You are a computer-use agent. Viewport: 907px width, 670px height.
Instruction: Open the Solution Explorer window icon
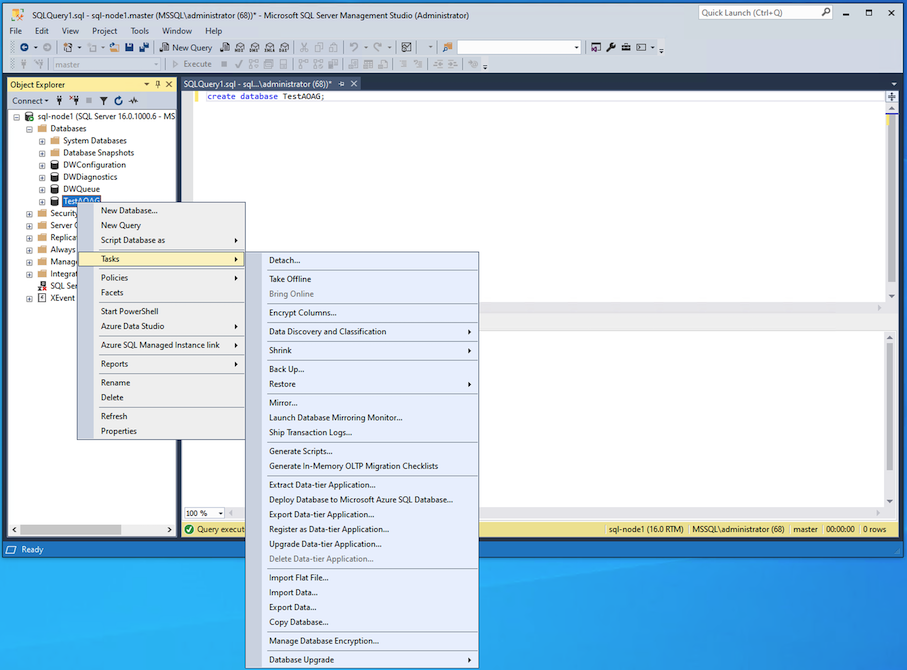click(596, 47)
